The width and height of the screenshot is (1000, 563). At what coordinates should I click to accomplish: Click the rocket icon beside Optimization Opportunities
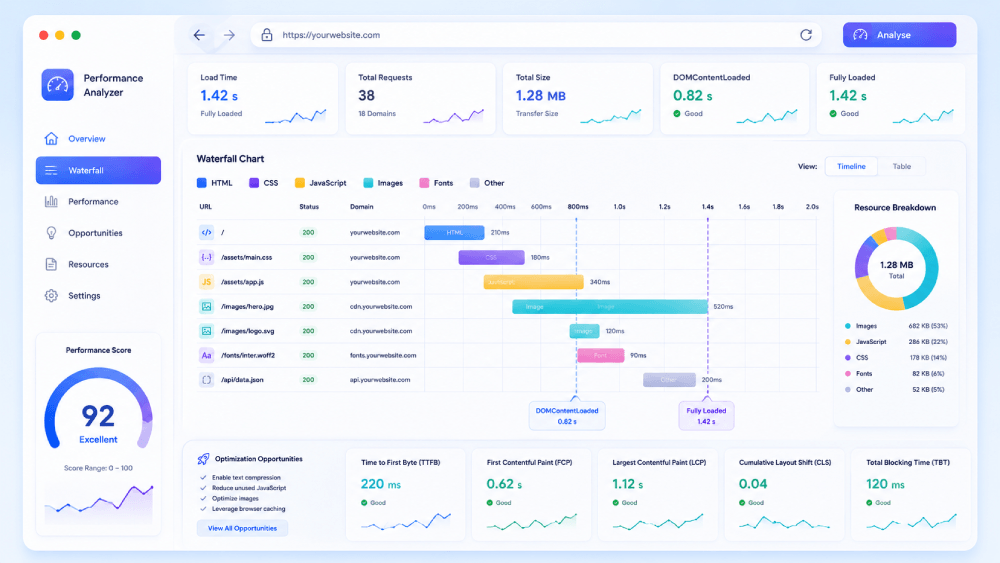[x=203, y=458]
